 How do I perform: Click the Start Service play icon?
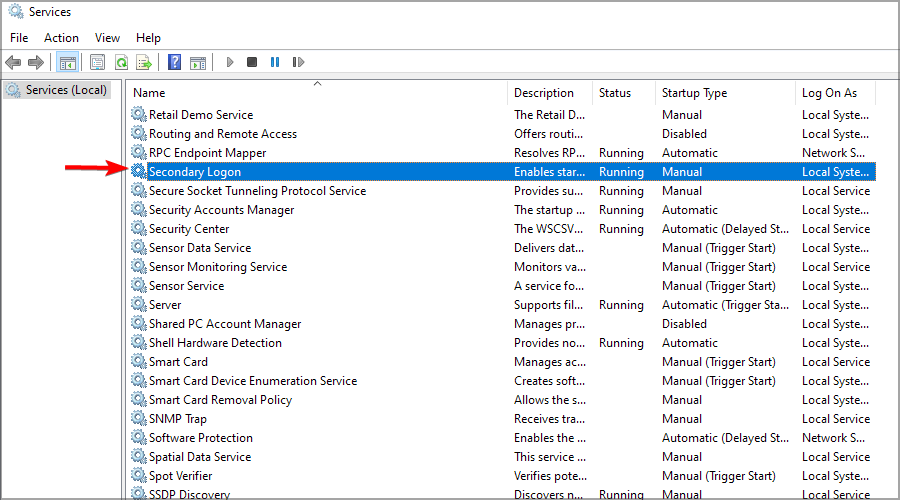click(230, 62)
